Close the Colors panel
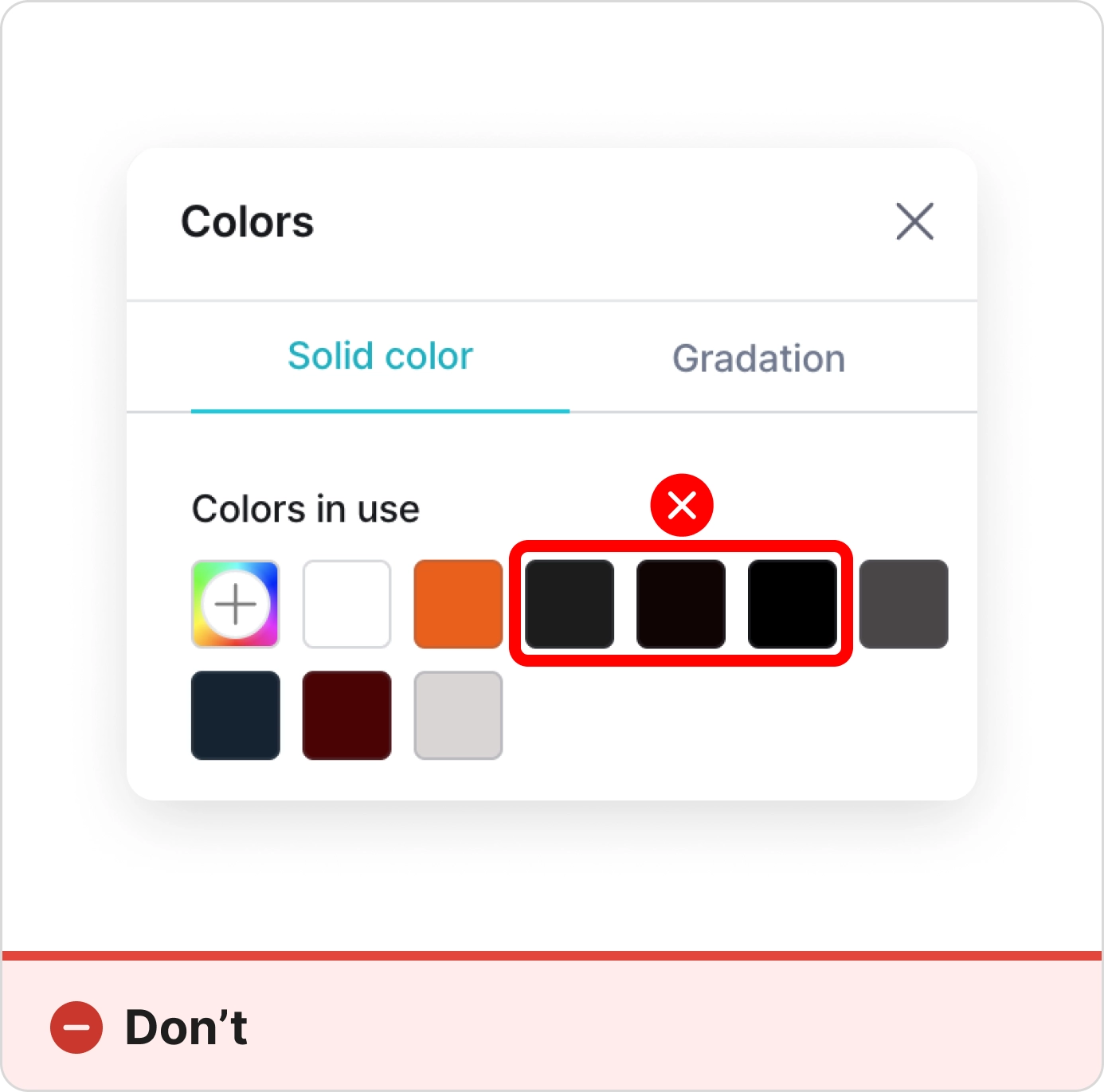Viewport: 1104px width, 1092px height. tap(914, 221)
